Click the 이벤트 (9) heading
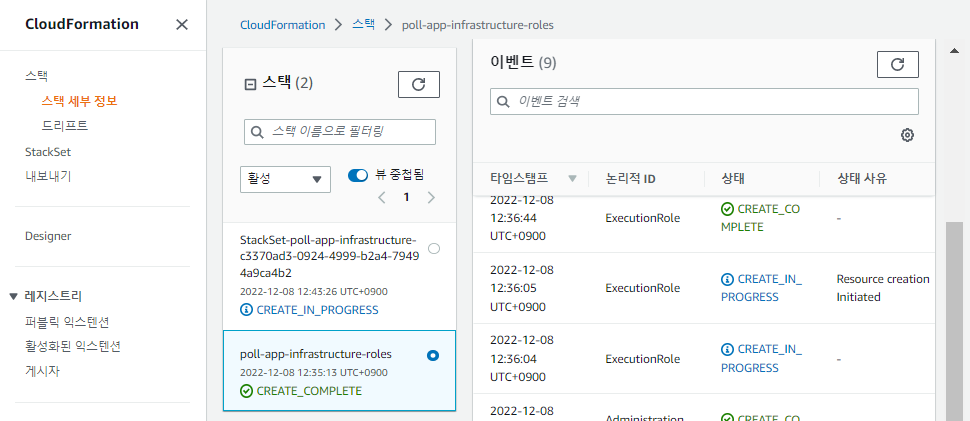Screen dimensions: 970x421 (x=523, y=62)
